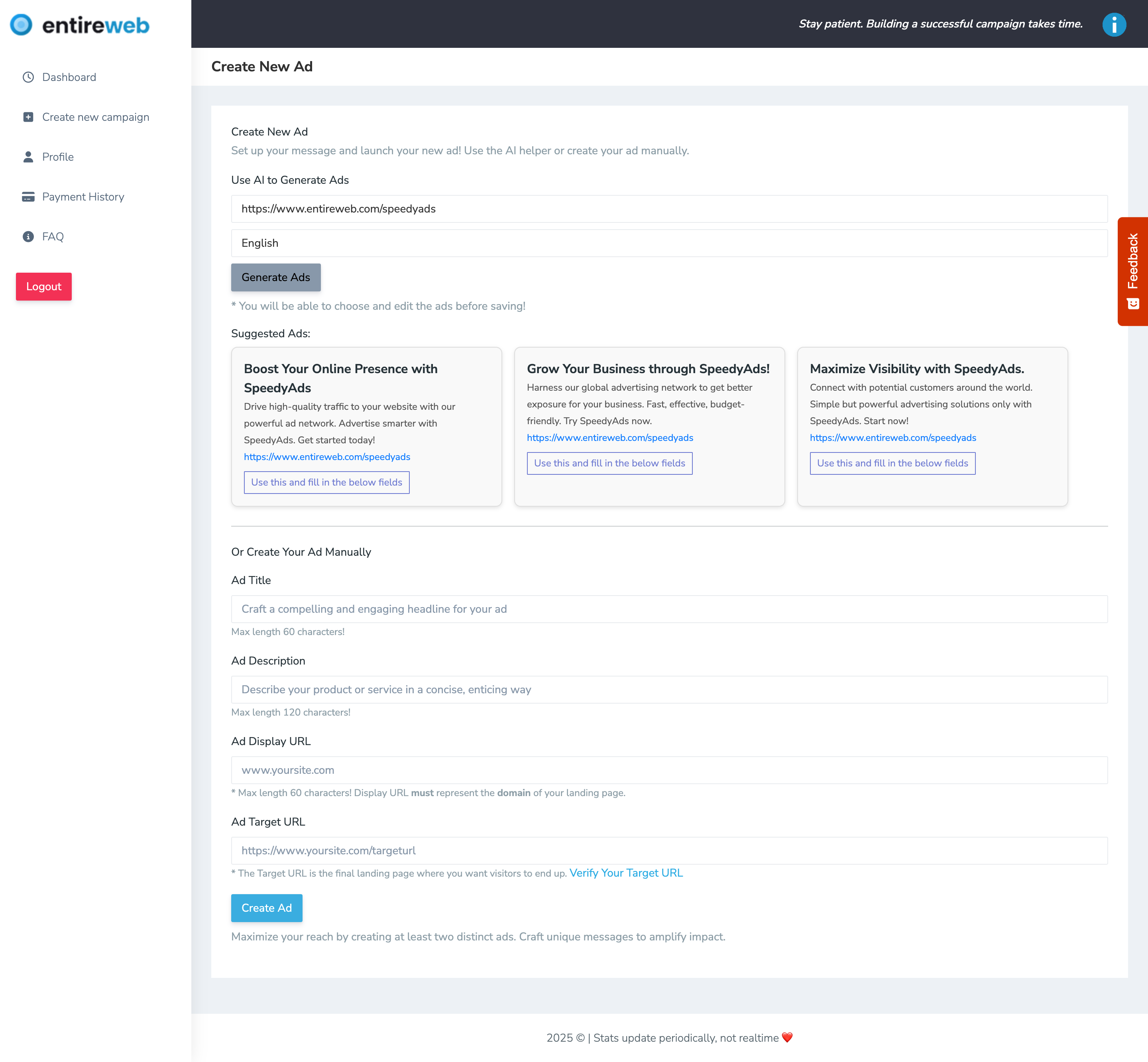
Task: Click the Logout button
Action: pos(44,287)
